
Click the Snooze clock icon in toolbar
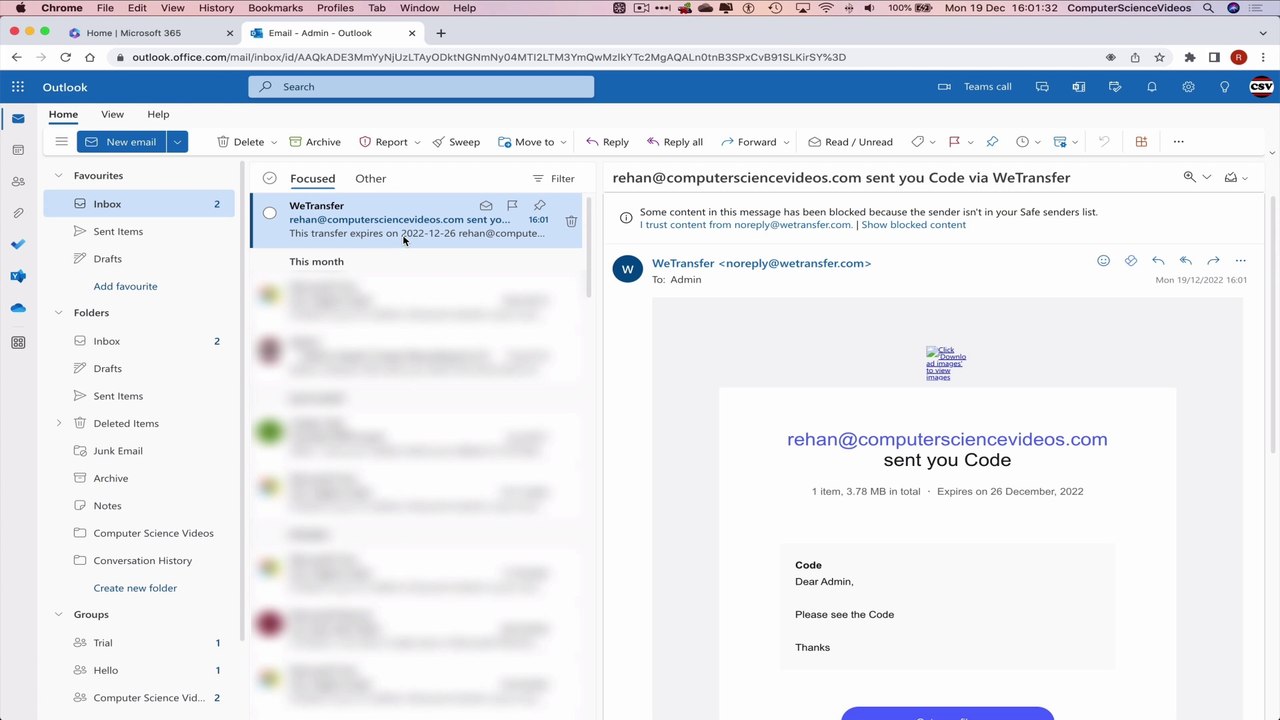coord(1022,142)
